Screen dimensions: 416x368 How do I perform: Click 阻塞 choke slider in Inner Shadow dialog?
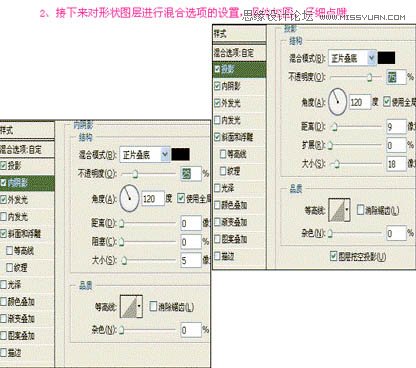point(147,242)
